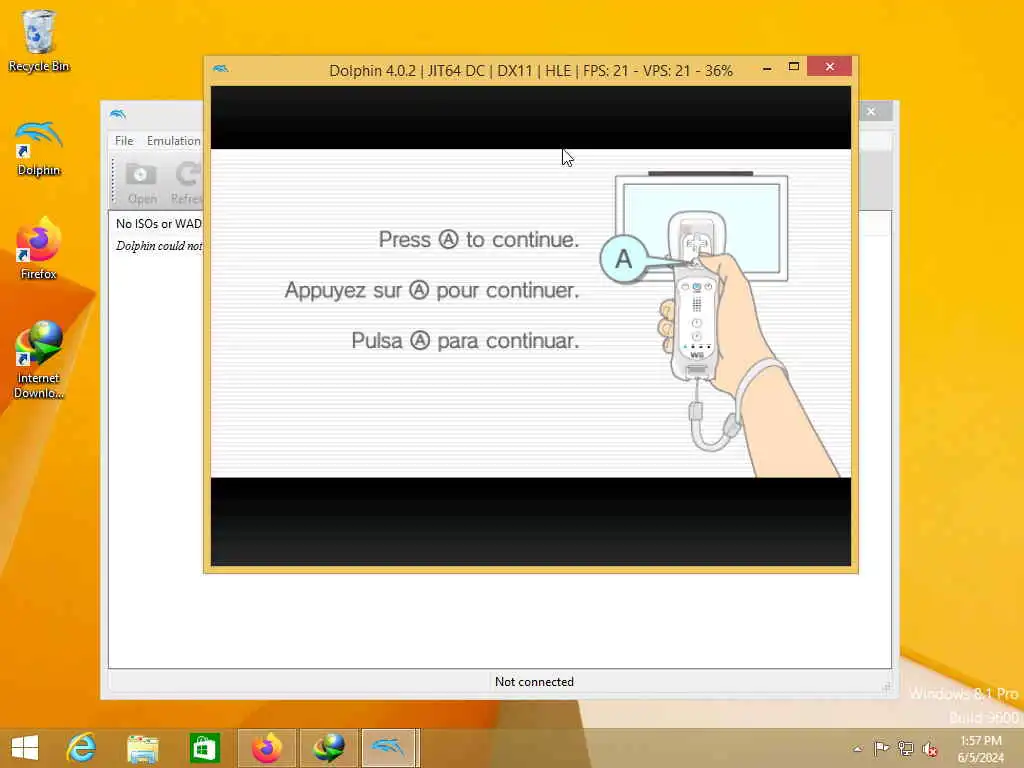Switch to Firefox in the taskbar
The image size is (1024, 768).
tap(266, 748)
